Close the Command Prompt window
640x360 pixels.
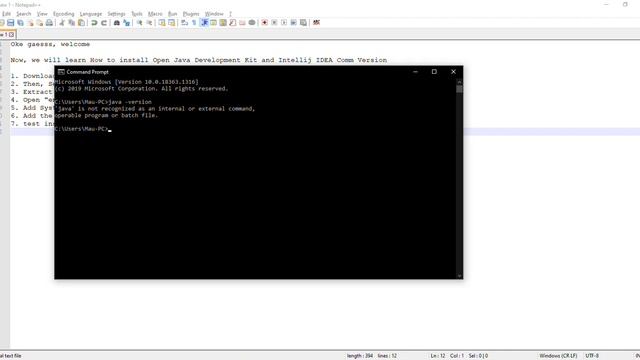[453, 72]
